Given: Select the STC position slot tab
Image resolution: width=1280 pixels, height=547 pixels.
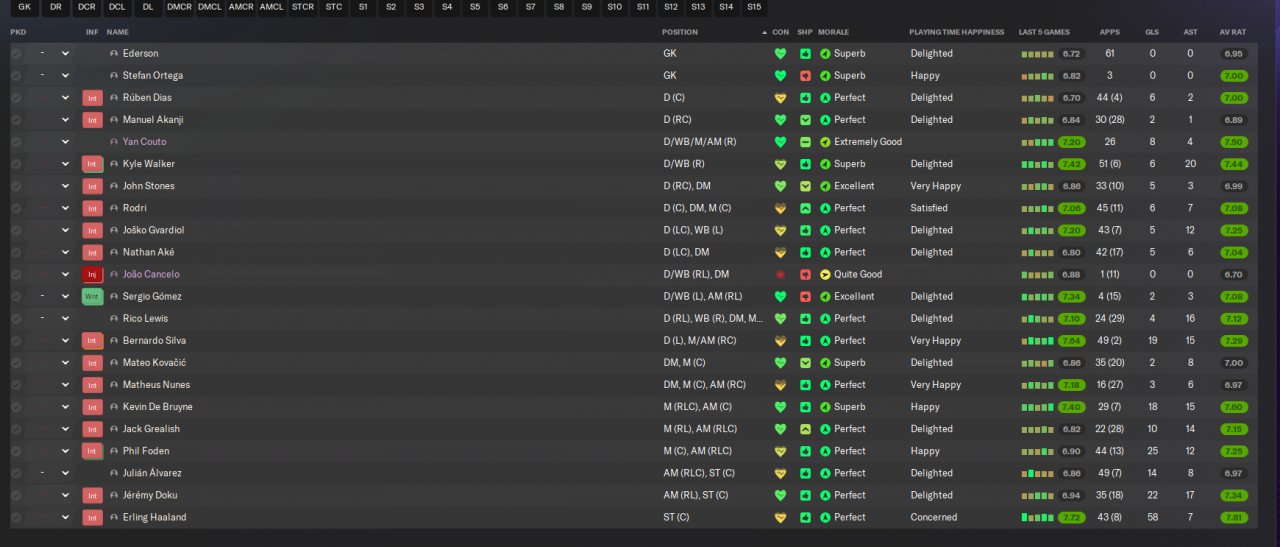Looking at the screenshot, I should pos(334,7).
